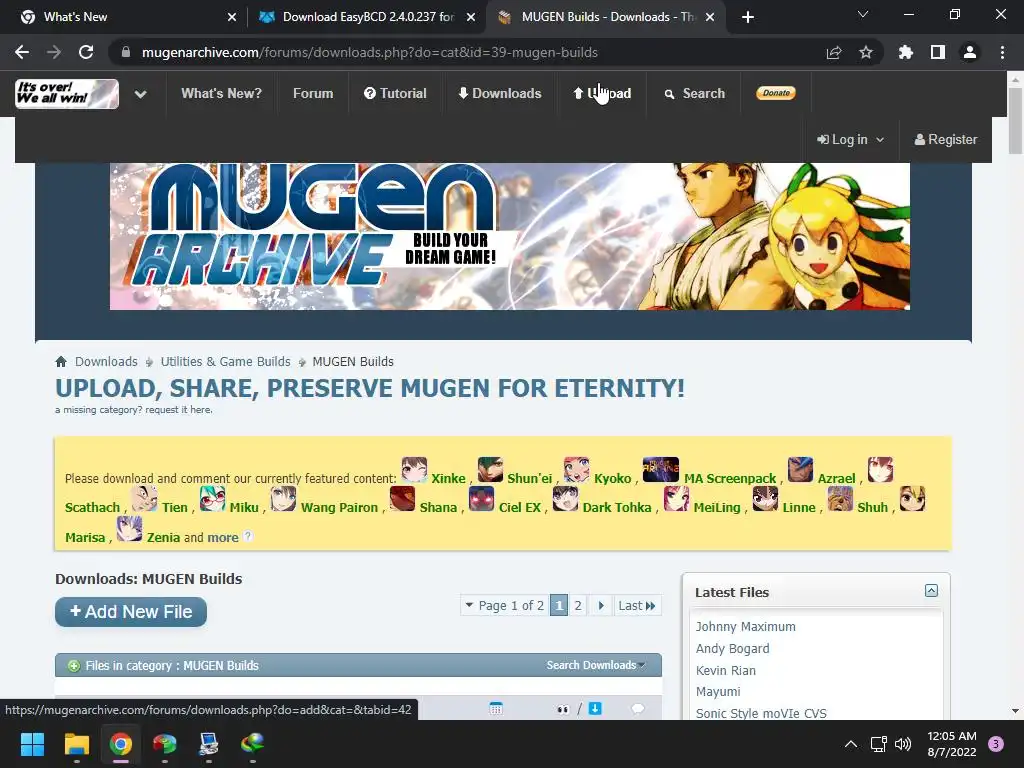Open the Andy Bogard latest file
The height and width of the screenshot is (768, 1024).
pos(732,648)
